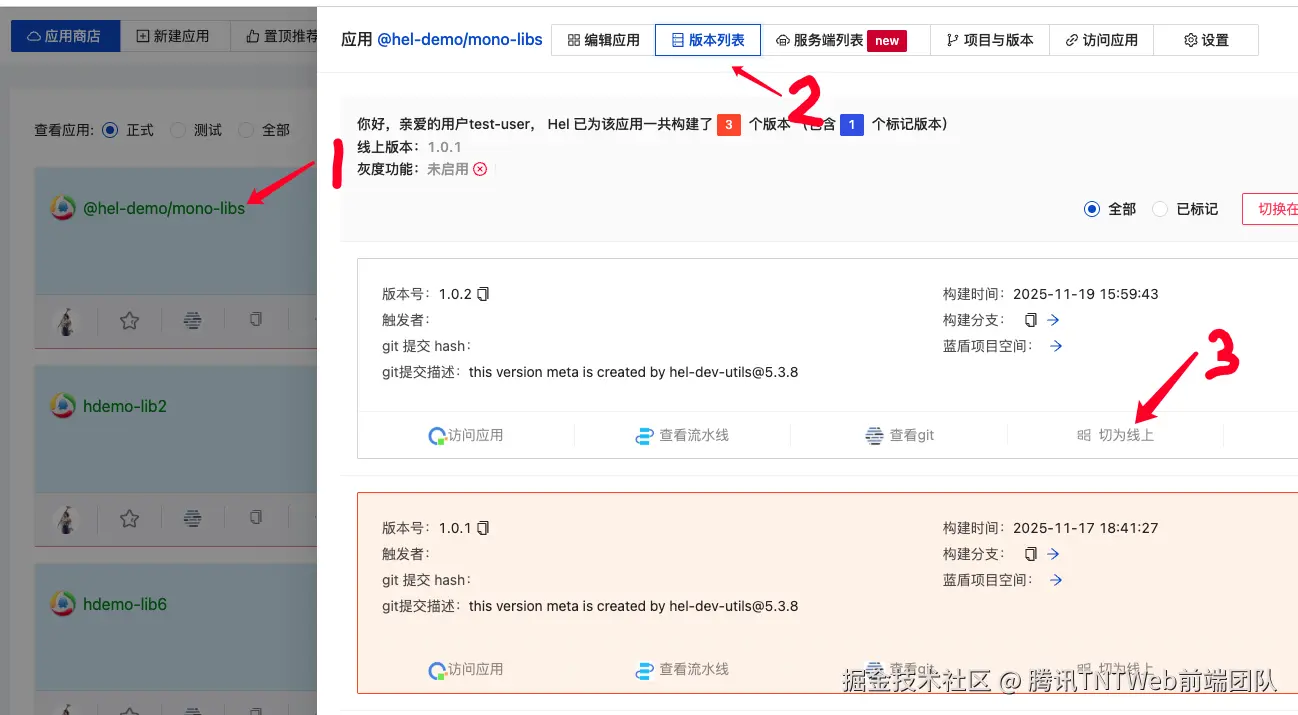Click 查看流水线 for version 1.0.1

pos(682,669)
